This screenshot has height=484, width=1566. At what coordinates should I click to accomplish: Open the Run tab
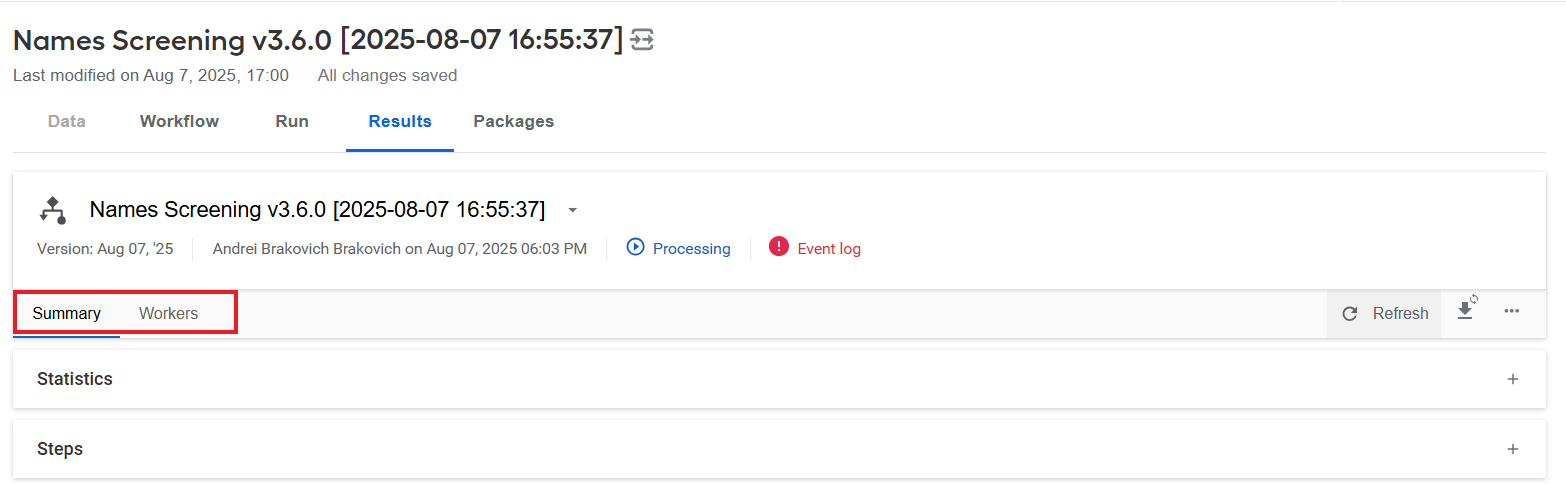(x=292, y=121)
